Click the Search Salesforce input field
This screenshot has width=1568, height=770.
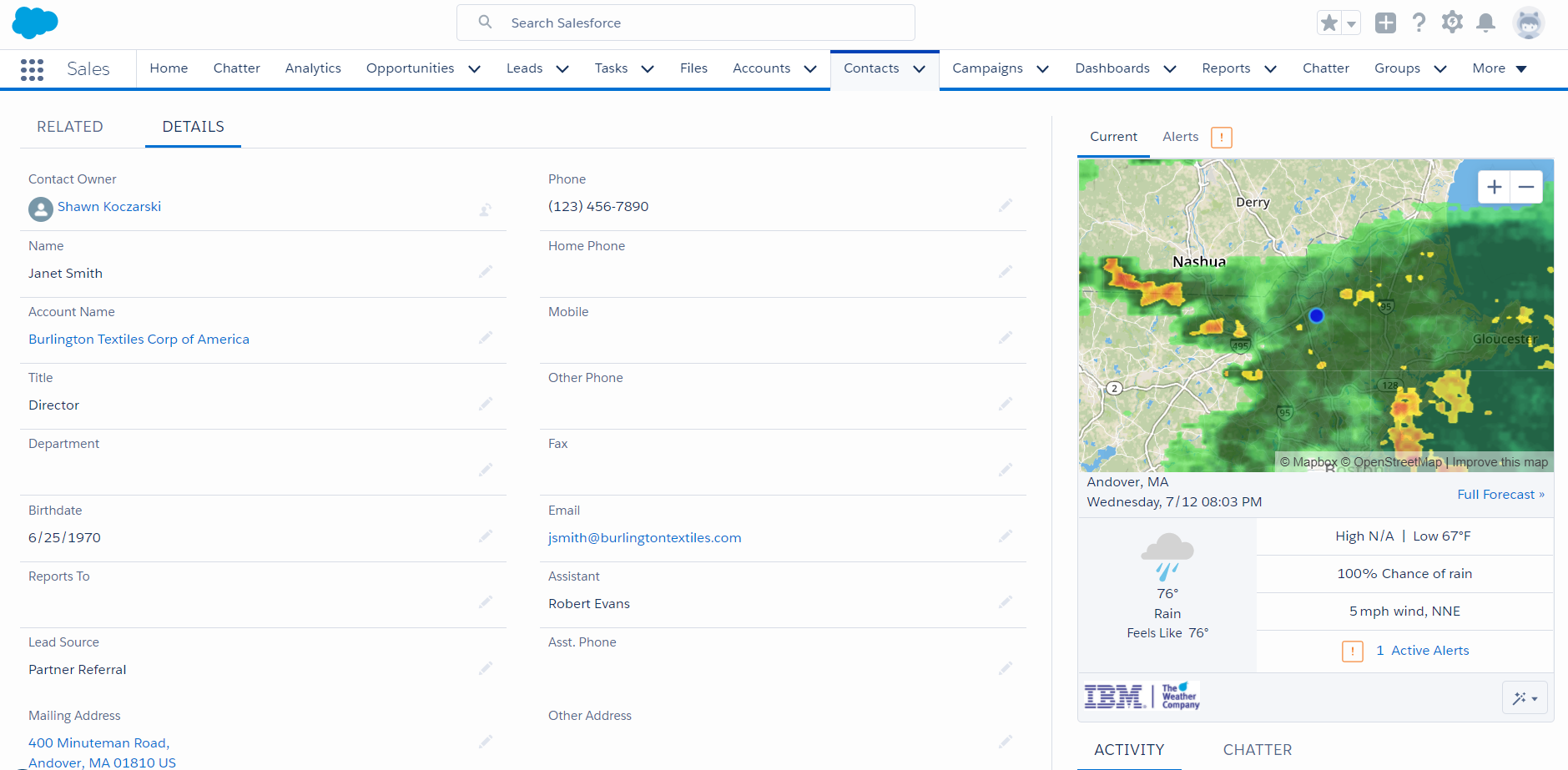(x=686, y=23)
